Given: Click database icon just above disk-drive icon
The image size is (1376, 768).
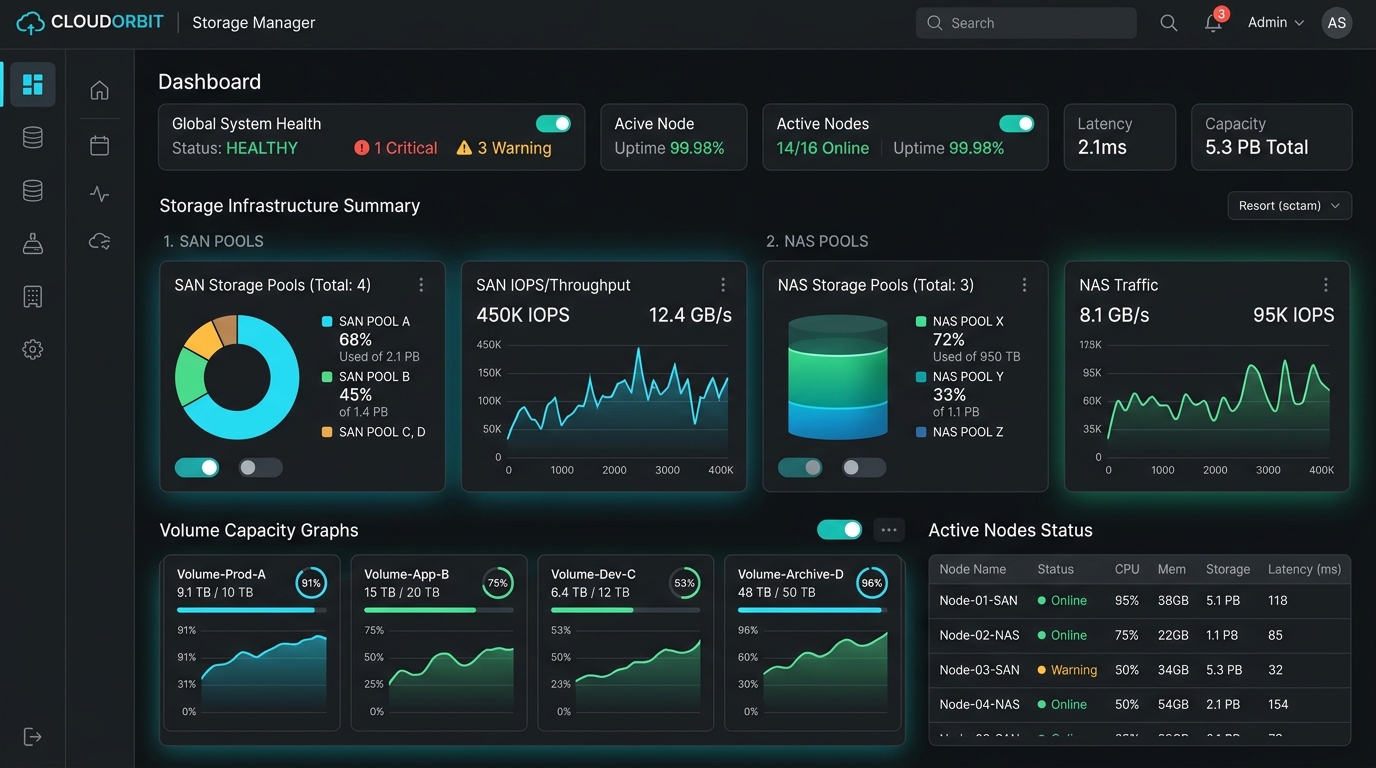Looking at the screenshot, I should coord(33,191).
